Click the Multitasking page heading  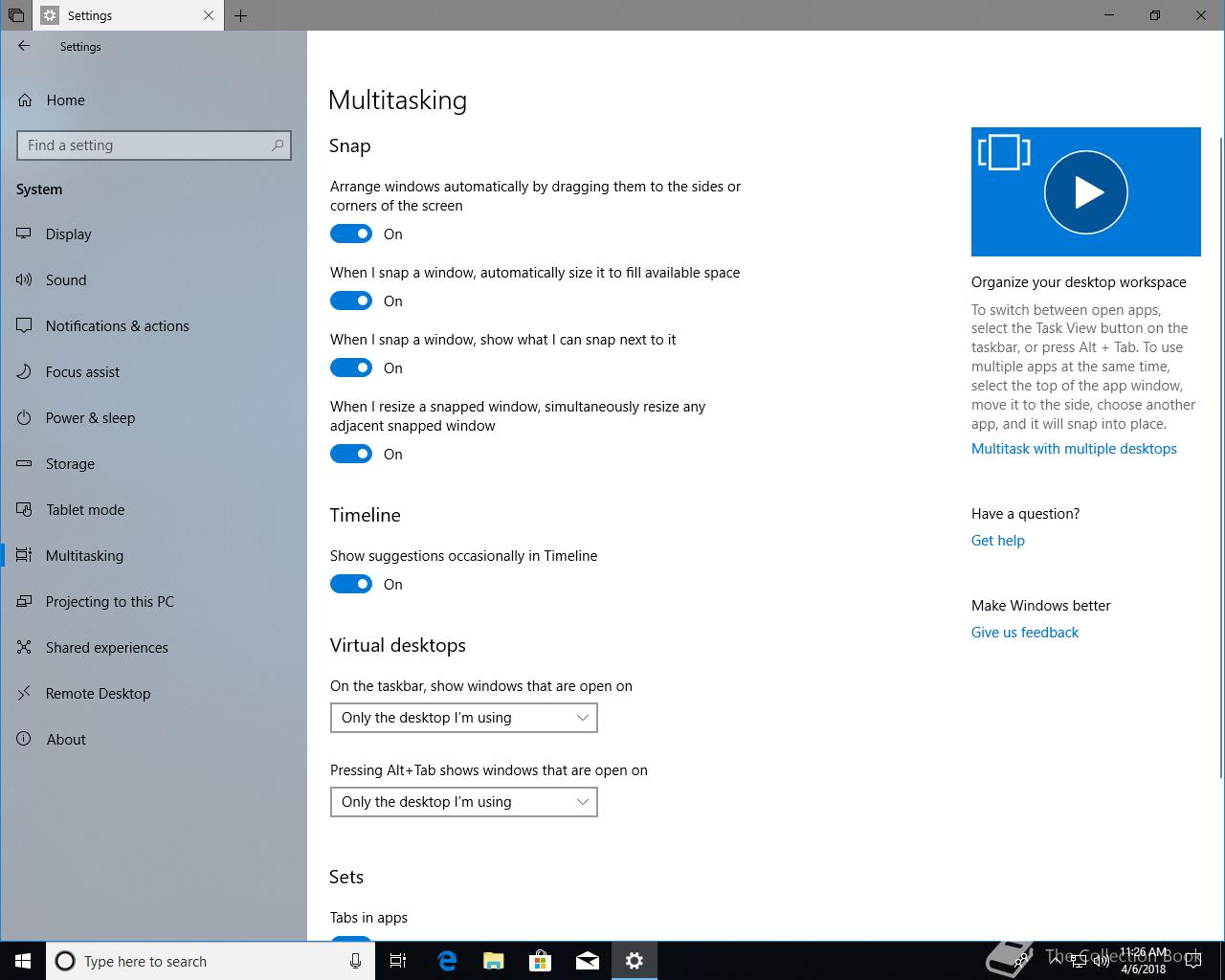[x=397, y=100]
